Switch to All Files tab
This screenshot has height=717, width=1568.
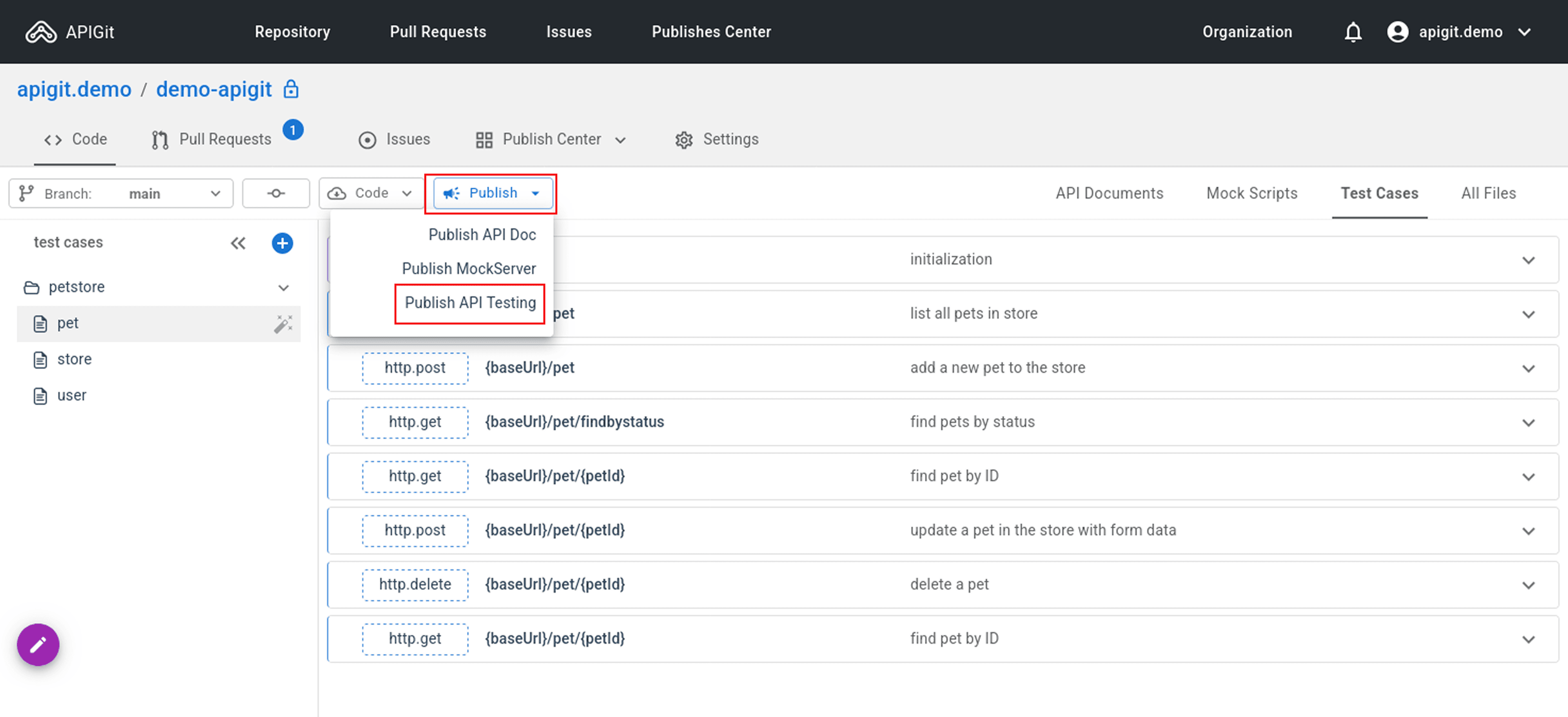pyautogui.click(x=1488, y=193)
